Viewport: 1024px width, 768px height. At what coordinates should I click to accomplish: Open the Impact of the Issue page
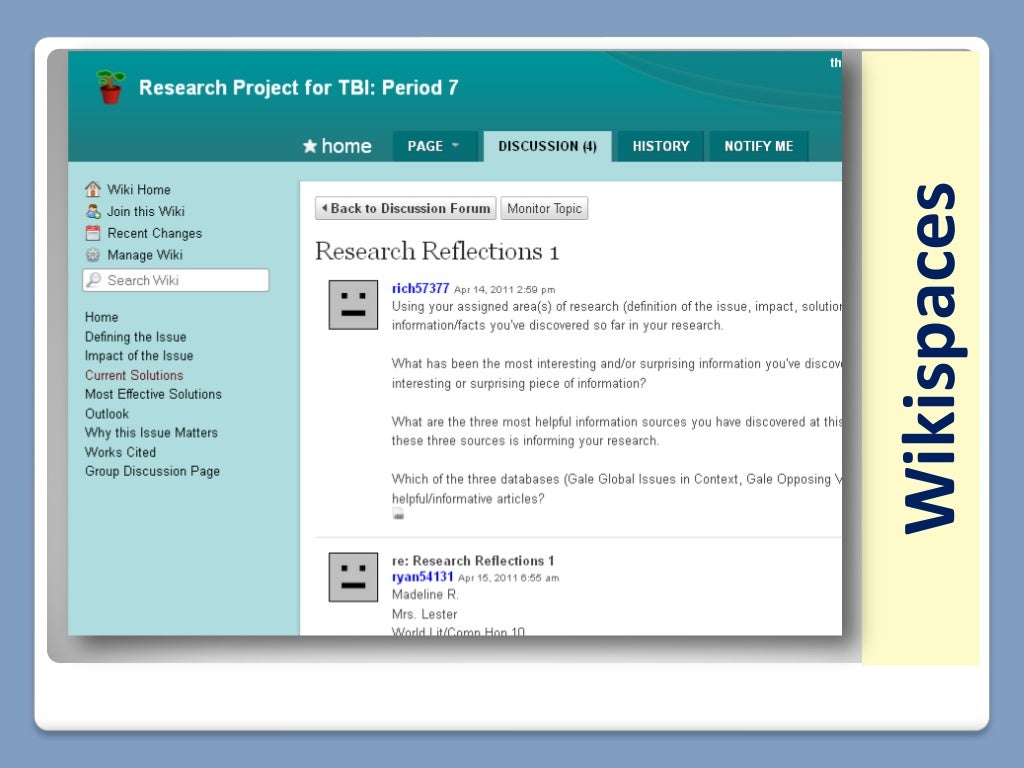(138, 355)
